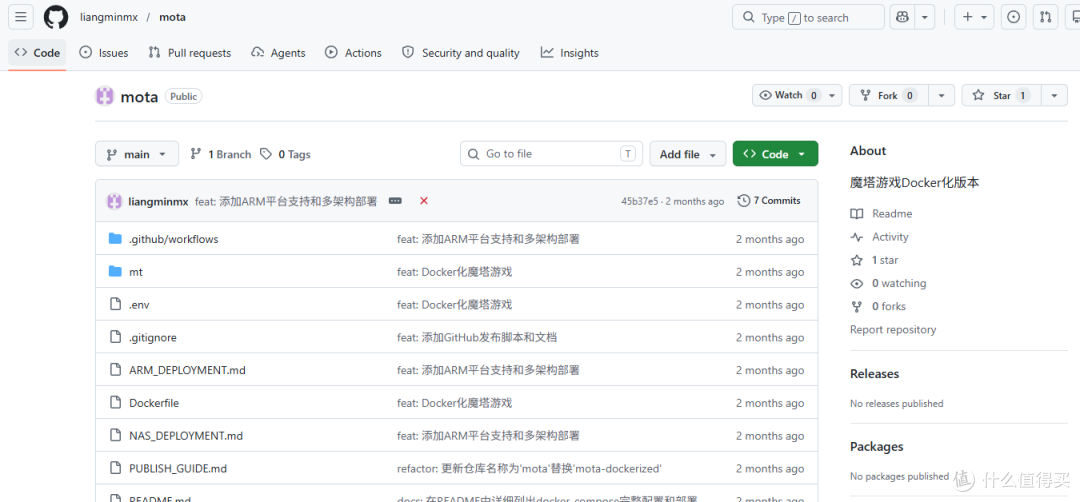Open the pull requests header icon
This screenshot has height=502, width=1080.
[1046, 17]
